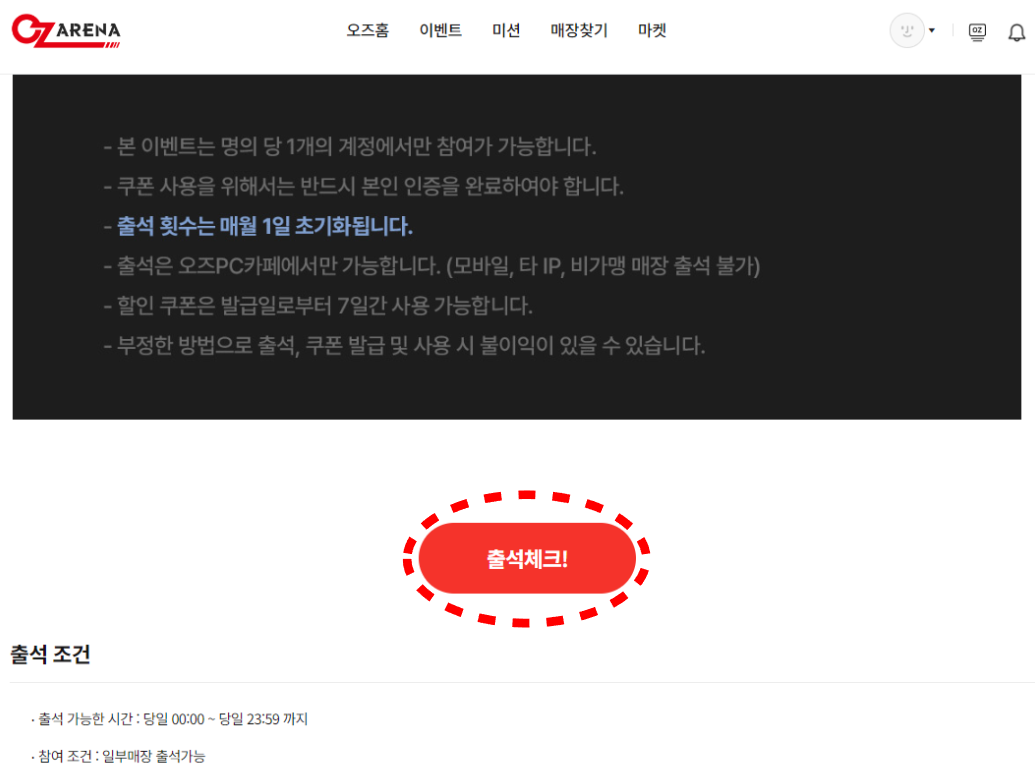The width and height of the screenshot is (1035, 779).
Task: Open the notification bell icon
Action: click(1017, 32)
